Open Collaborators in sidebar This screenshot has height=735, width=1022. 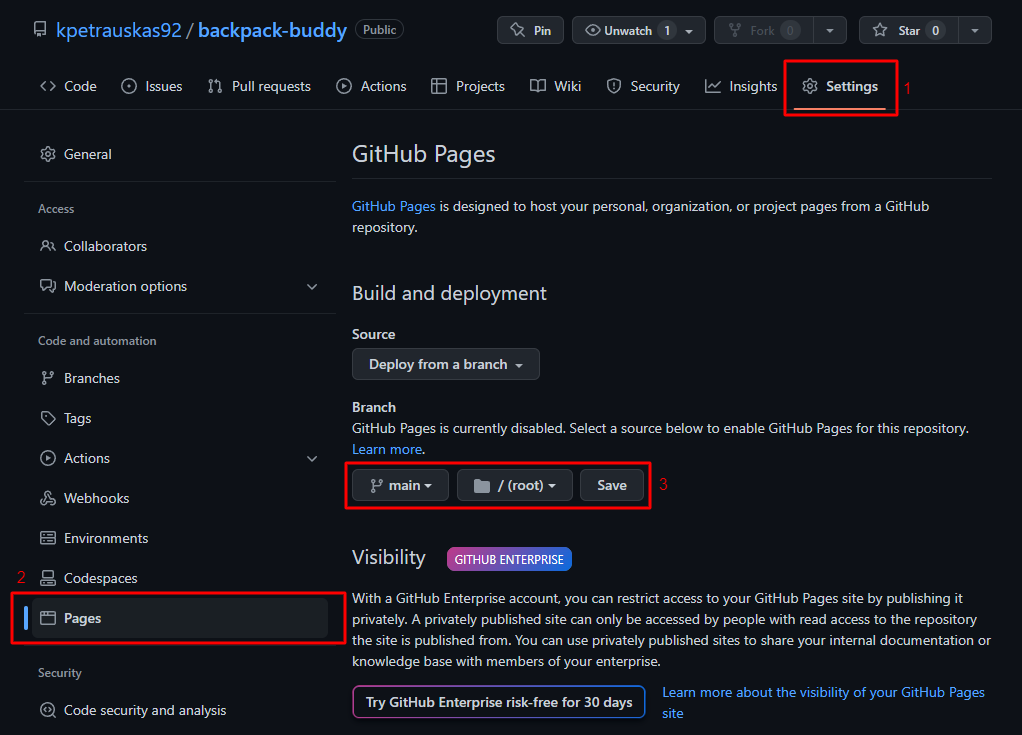point(180,246)
